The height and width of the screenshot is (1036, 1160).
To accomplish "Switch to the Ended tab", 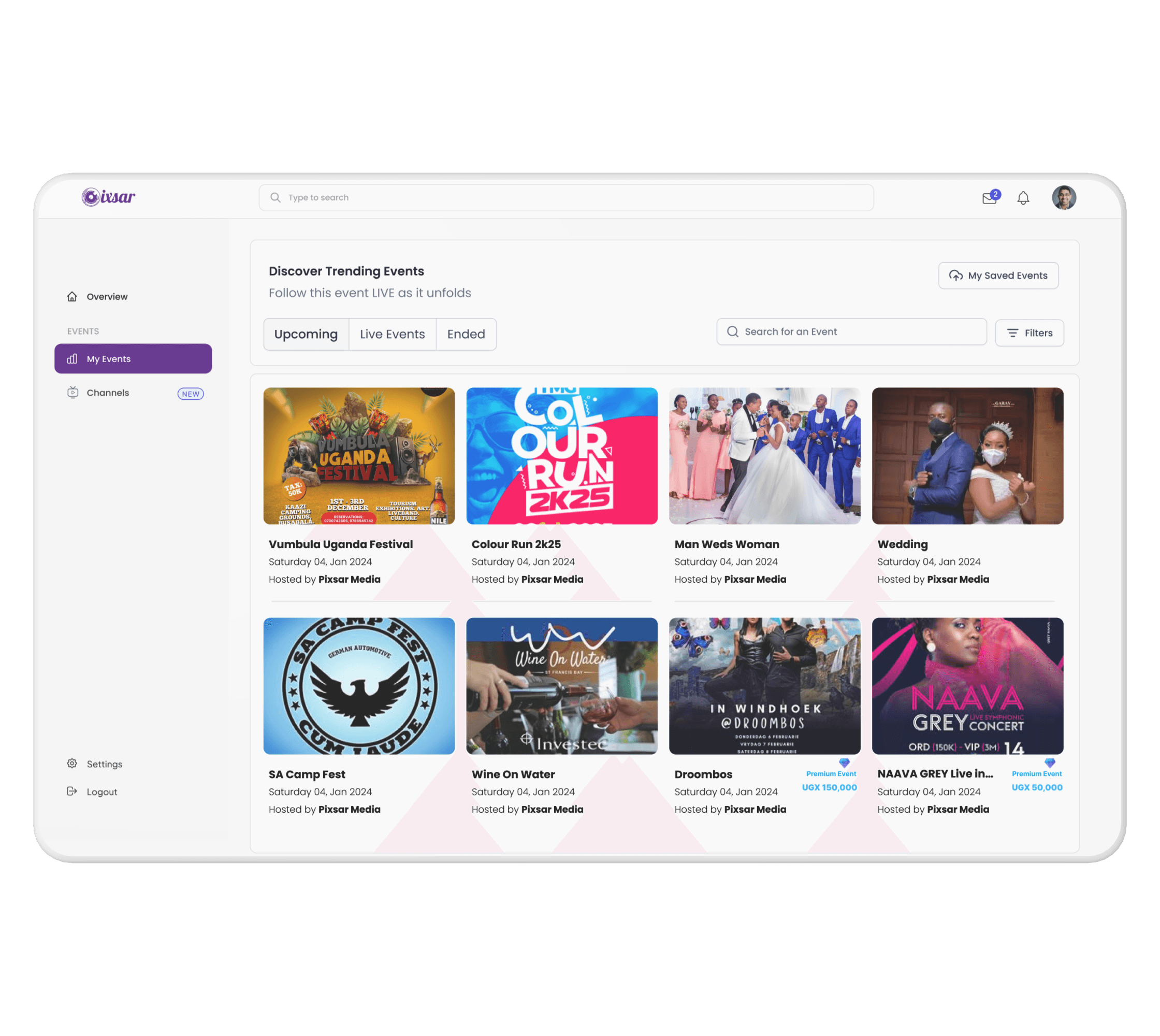I will [x=466, y=334].
